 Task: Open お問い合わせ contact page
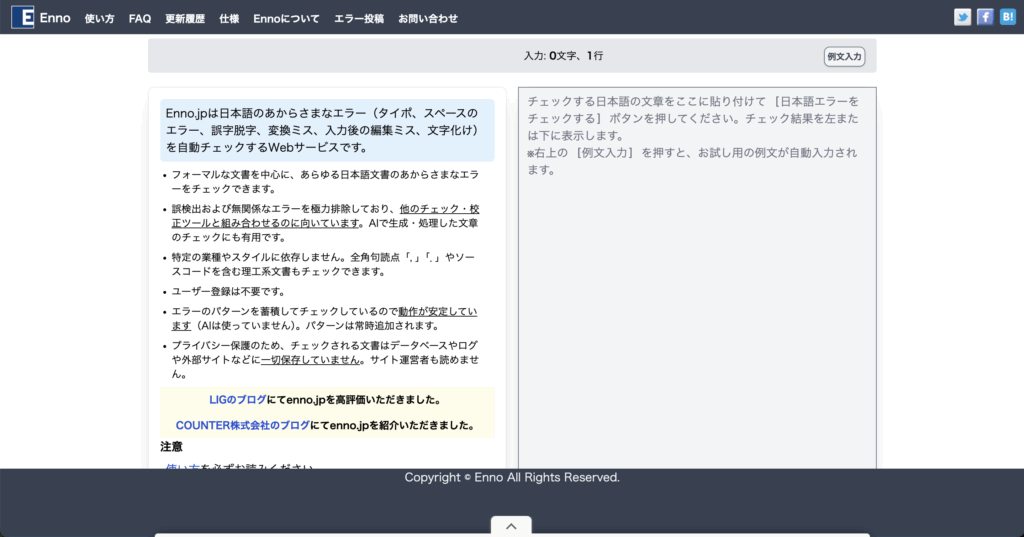(428, 19)
